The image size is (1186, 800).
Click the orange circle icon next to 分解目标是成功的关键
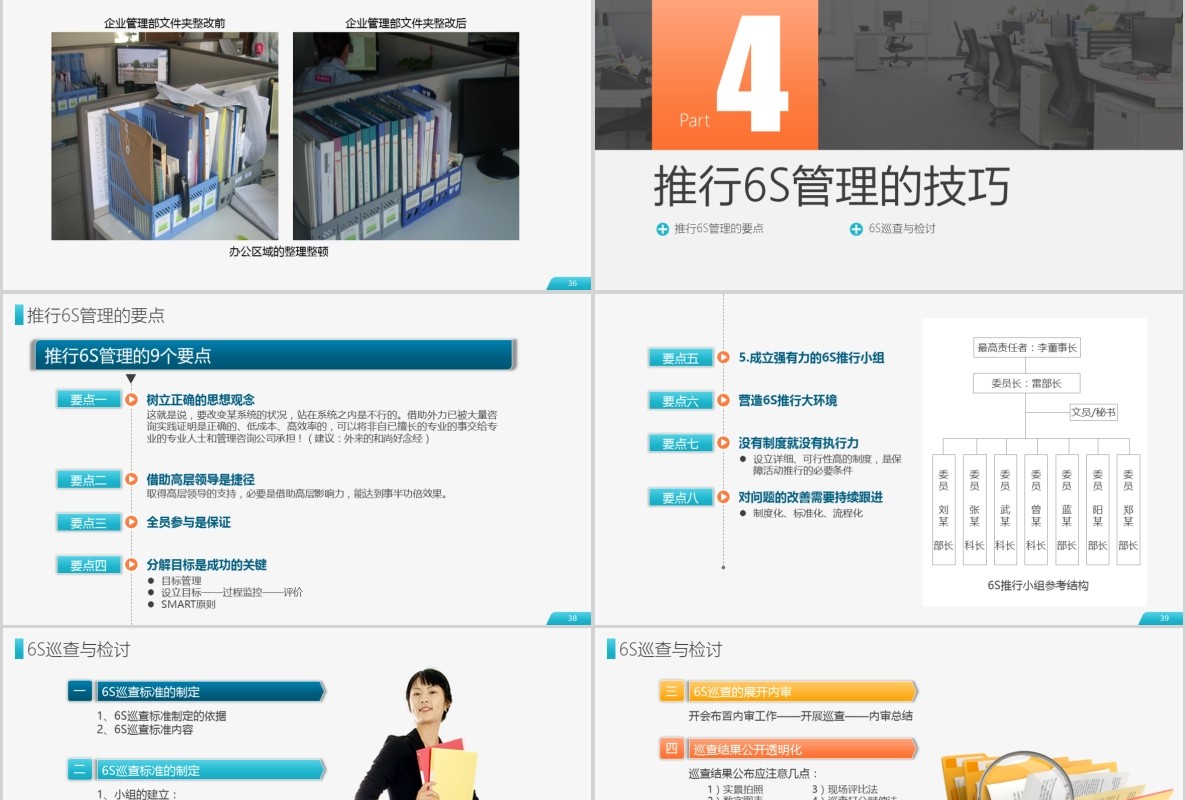132,564
